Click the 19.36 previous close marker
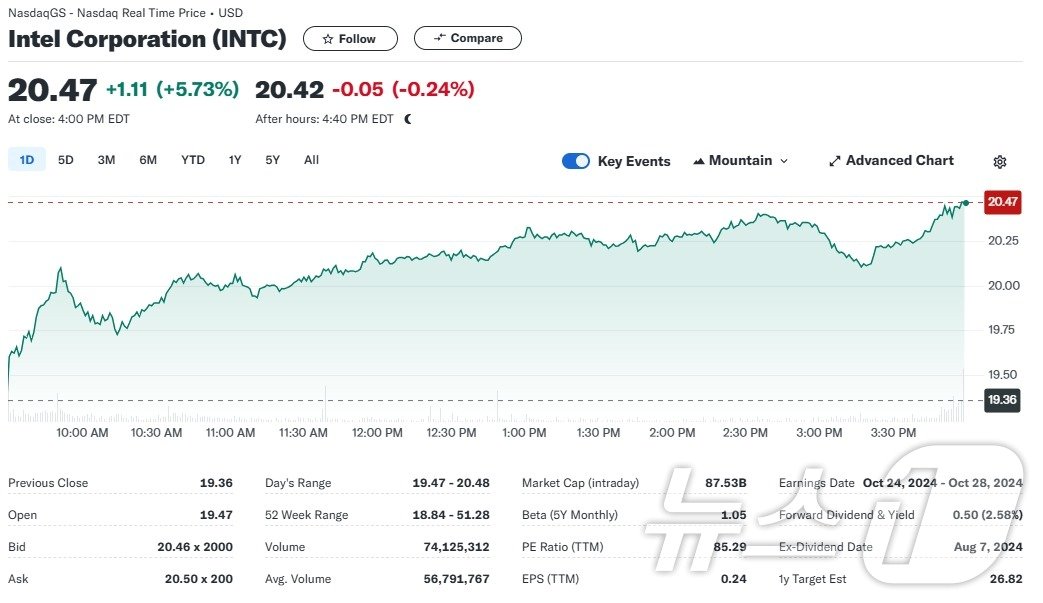Viewport: 1043px width, 603px height. click(x=1002, y=400)
